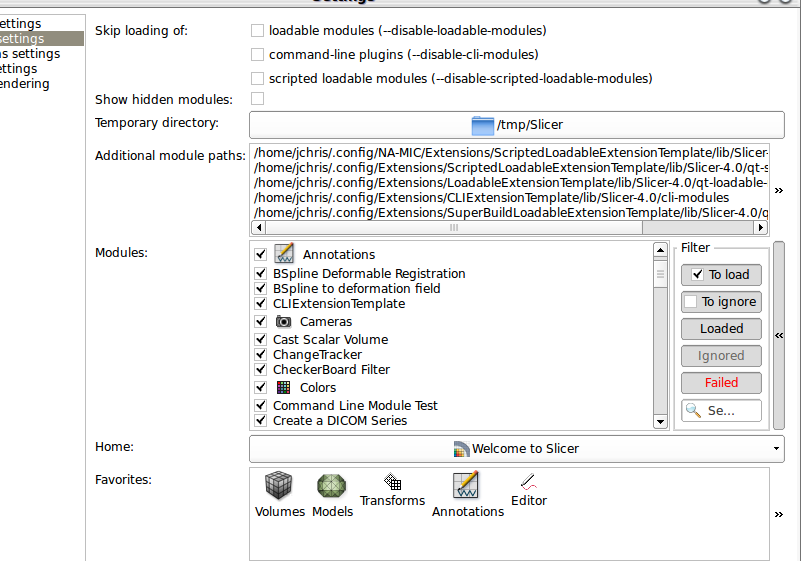Viewport: 801px width, 561px height.
Task: Click the Failed filter button
Action: tap(721, 382)
